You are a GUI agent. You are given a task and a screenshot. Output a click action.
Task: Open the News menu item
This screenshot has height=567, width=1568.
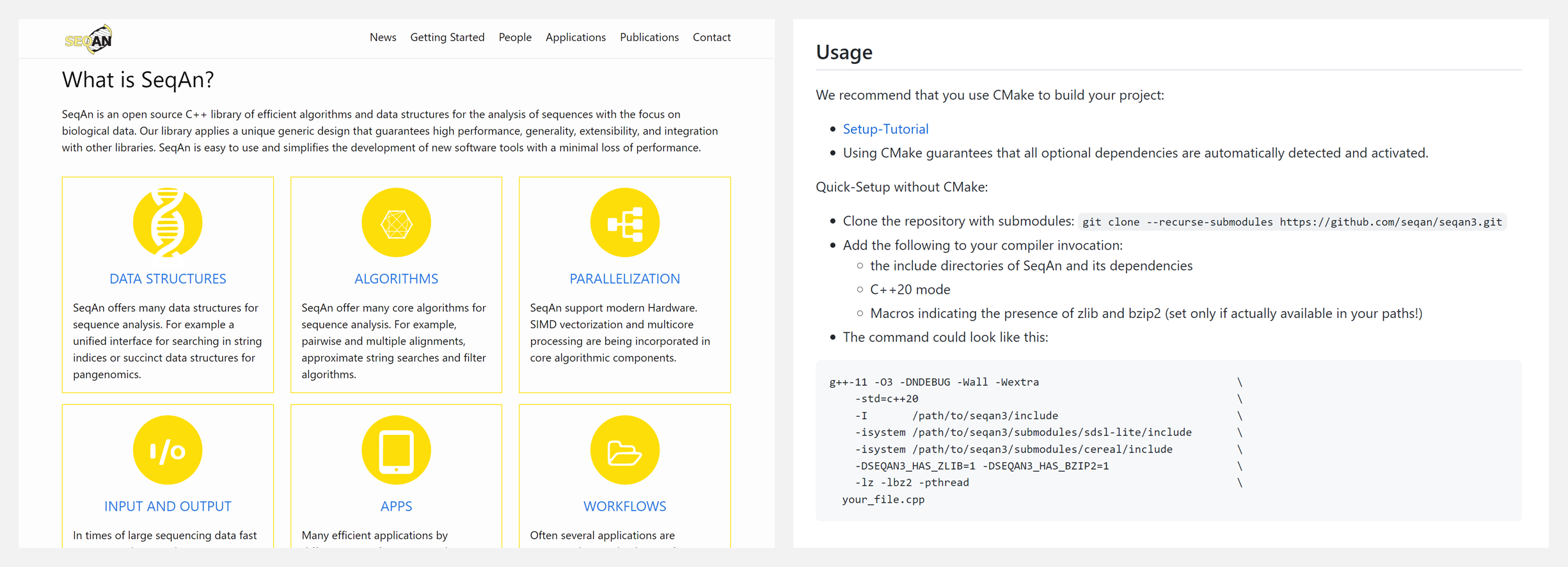pos(383,37)
